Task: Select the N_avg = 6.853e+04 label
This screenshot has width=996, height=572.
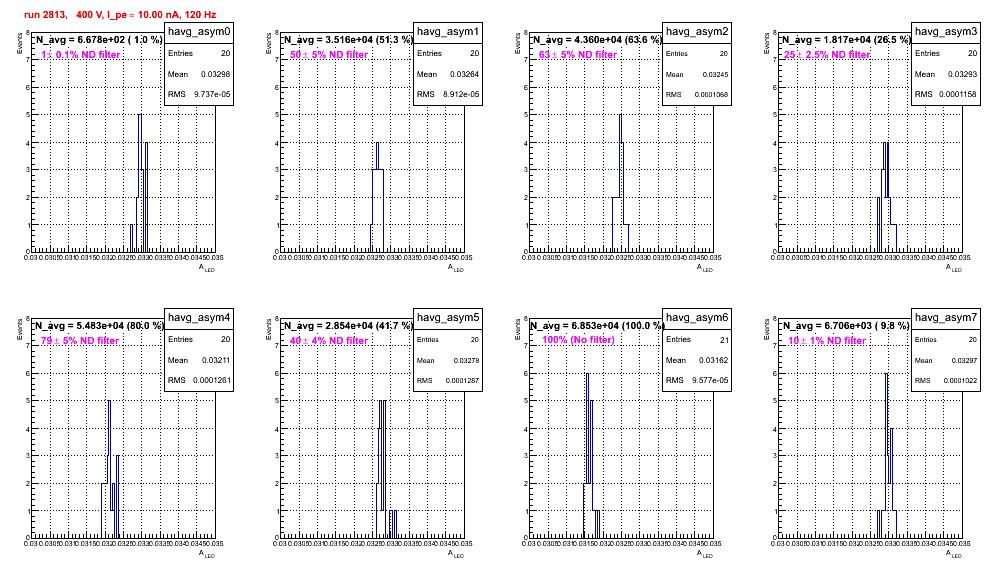Action: (x=596, y=325)
